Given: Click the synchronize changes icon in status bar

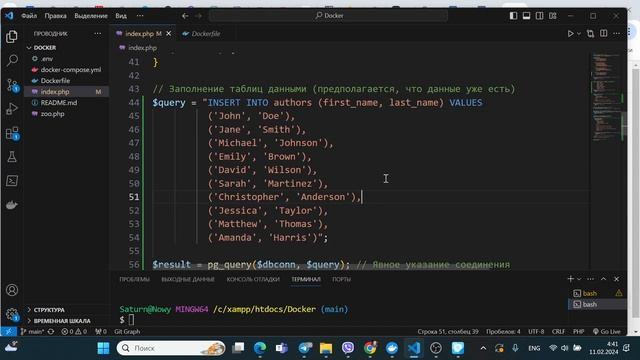Looking at the screenshot, I should tap(51, 332).
